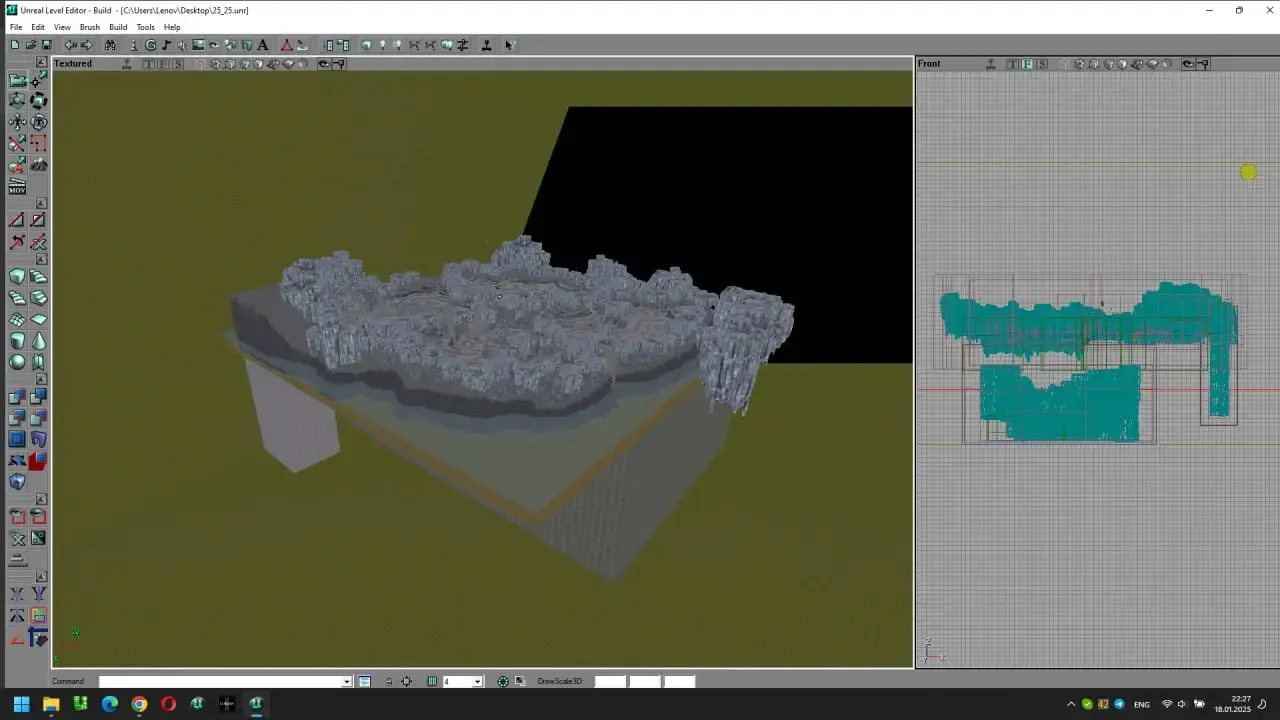Screen dimensions: 1280x720
Task: Build a Cylinder brush
Action: click(17, 340)
